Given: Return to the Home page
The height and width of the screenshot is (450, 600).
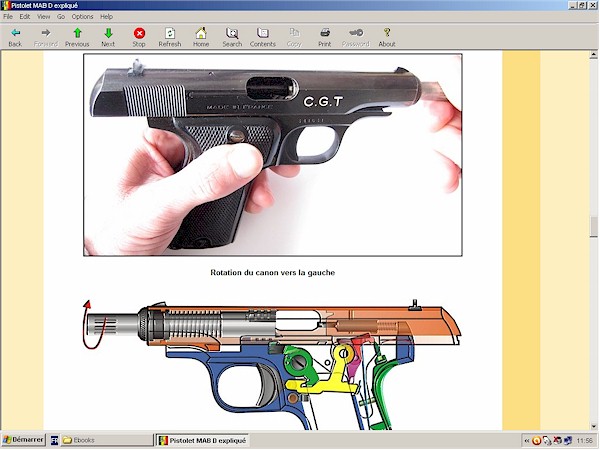Looking at the screenshot, I should 201,37.
